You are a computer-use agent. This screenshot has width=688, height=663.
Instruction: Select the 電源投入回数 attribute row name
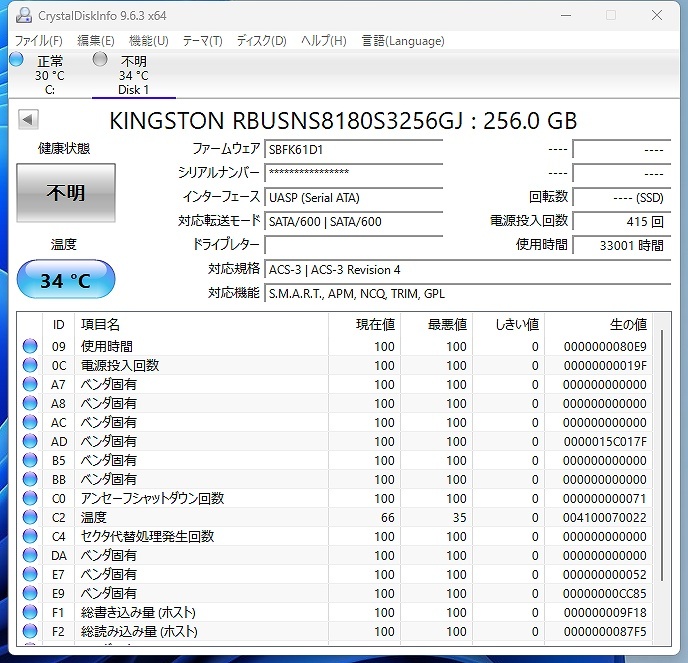pyautogui.click(x=120, y=365)
